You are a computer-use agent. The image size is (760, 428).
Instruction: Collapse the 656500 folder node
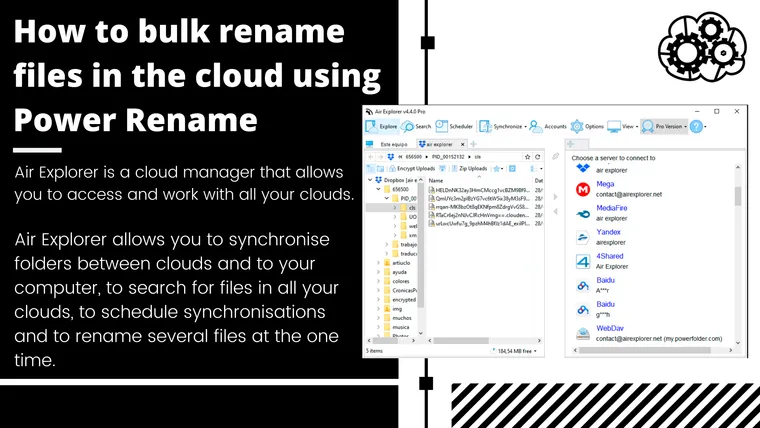pos(379,189)
